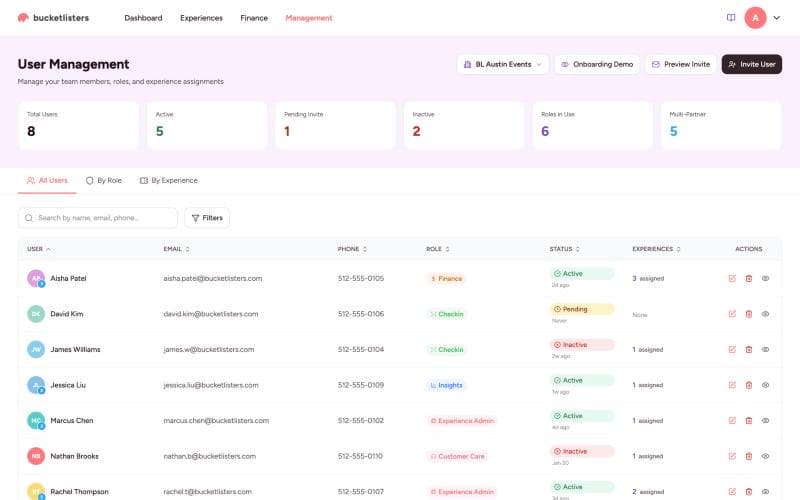Delete Nathan Brooks with trash icon
Viewport: 800px width, 500px height.
click(748, 456)
